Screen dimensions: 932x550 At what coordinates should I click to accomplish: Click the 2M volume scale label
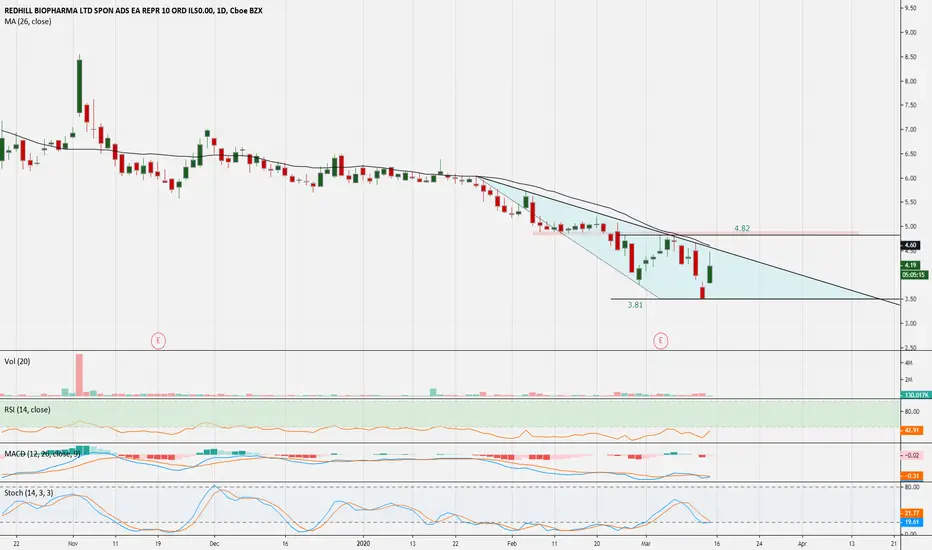click(908, 379)
